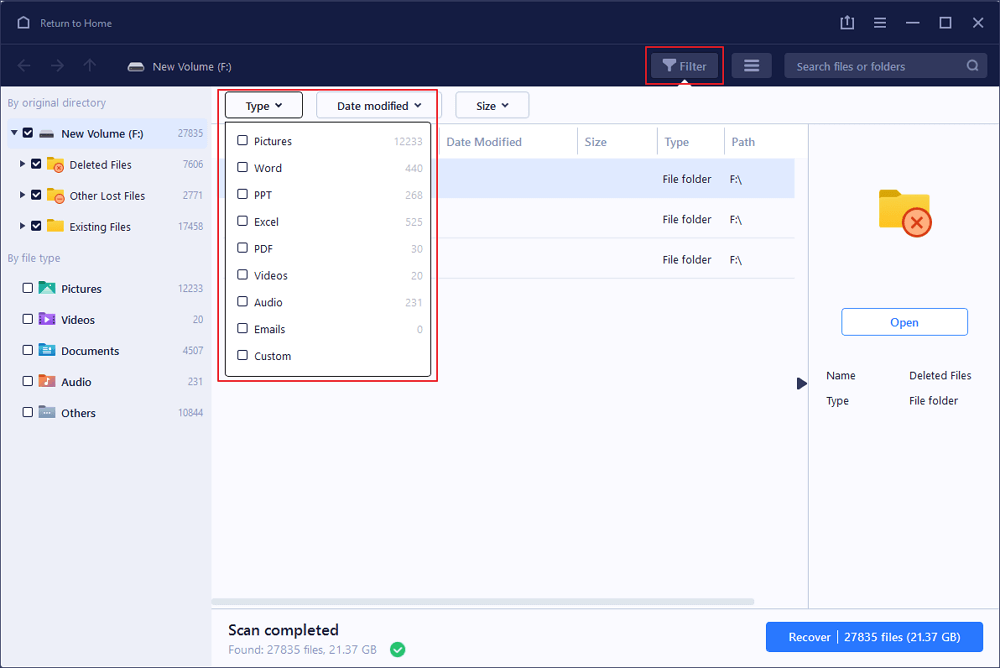Image resolution: width=1000 pixels, height=668 pixels.
Task: Open the hamburger menu in title bar
Action: [880, 22]
